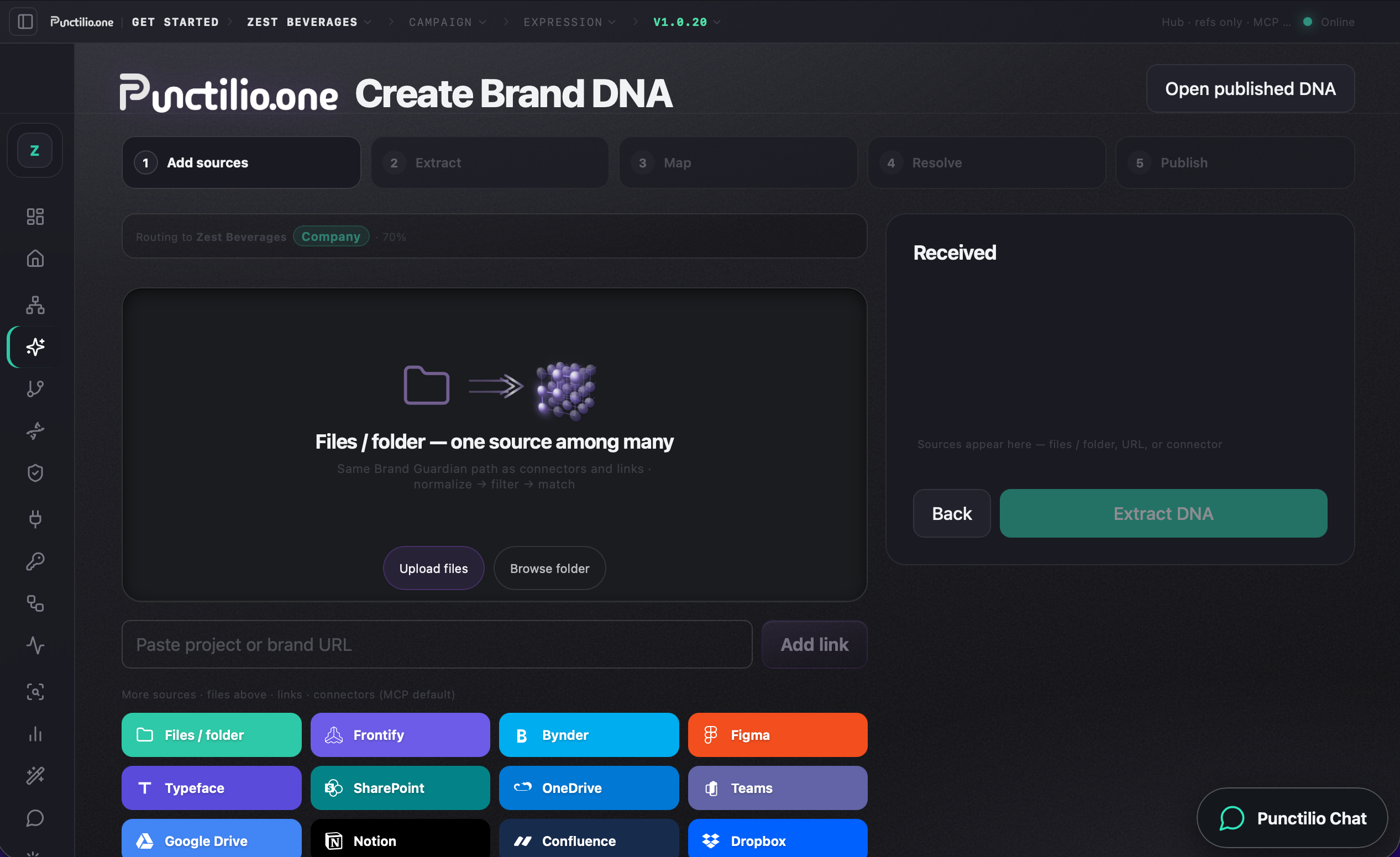Click Add link button

click(814, 644)
